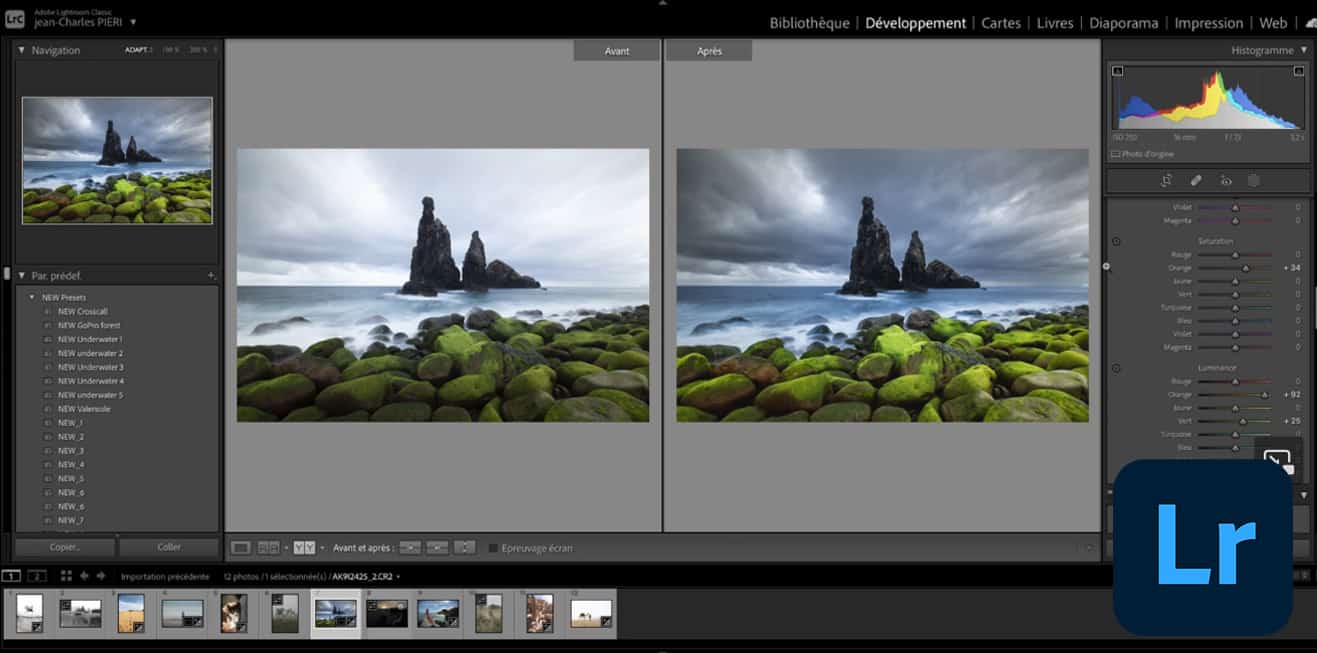
Task: Switch to reference view mode
Action: [268, 548]
